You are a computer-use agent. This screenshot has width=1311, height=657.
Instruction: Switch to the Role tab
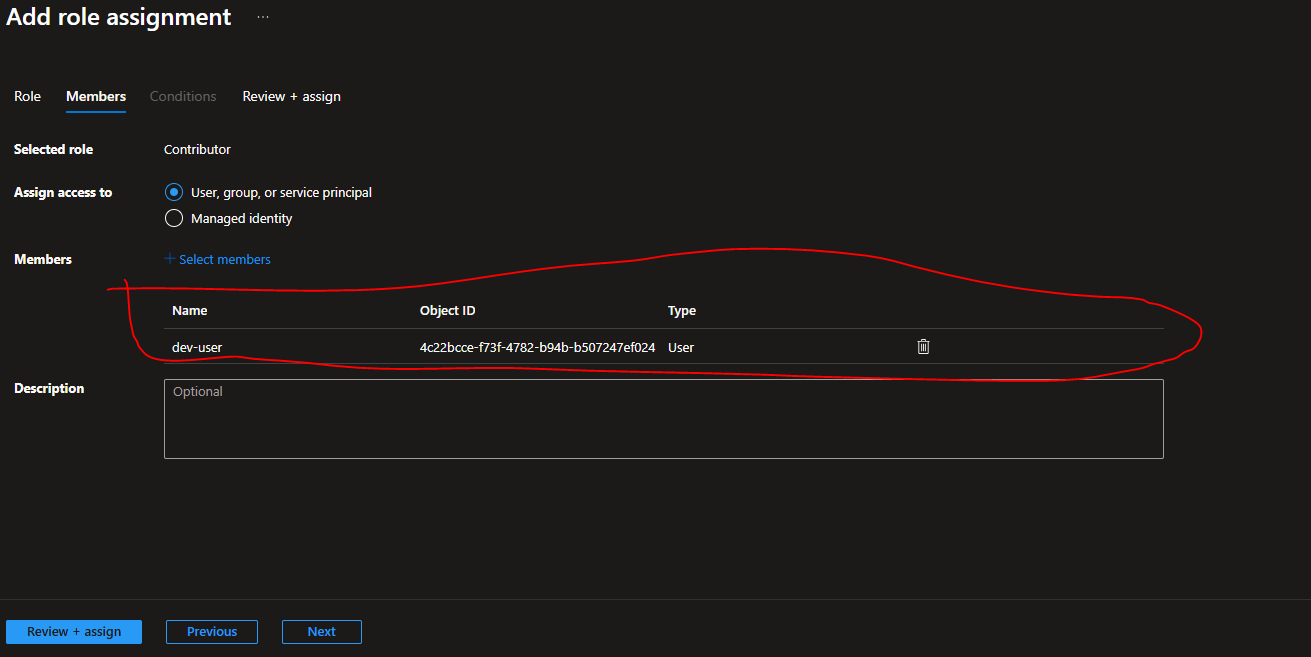[28, 96]
